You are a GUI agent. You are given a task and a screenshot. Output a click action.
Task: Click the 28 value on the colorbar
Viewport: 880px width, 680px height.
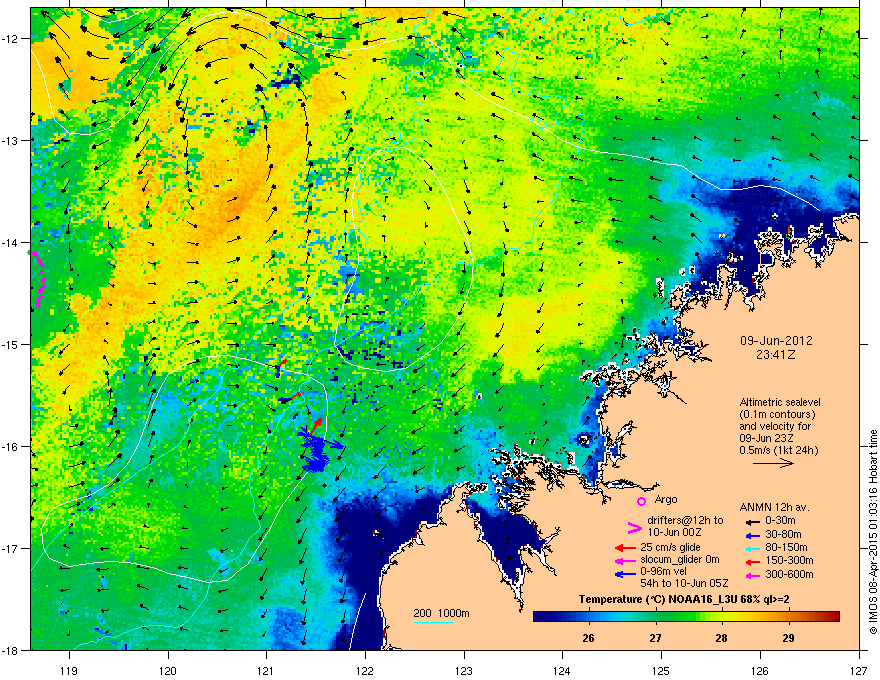[x=721, y=638]
